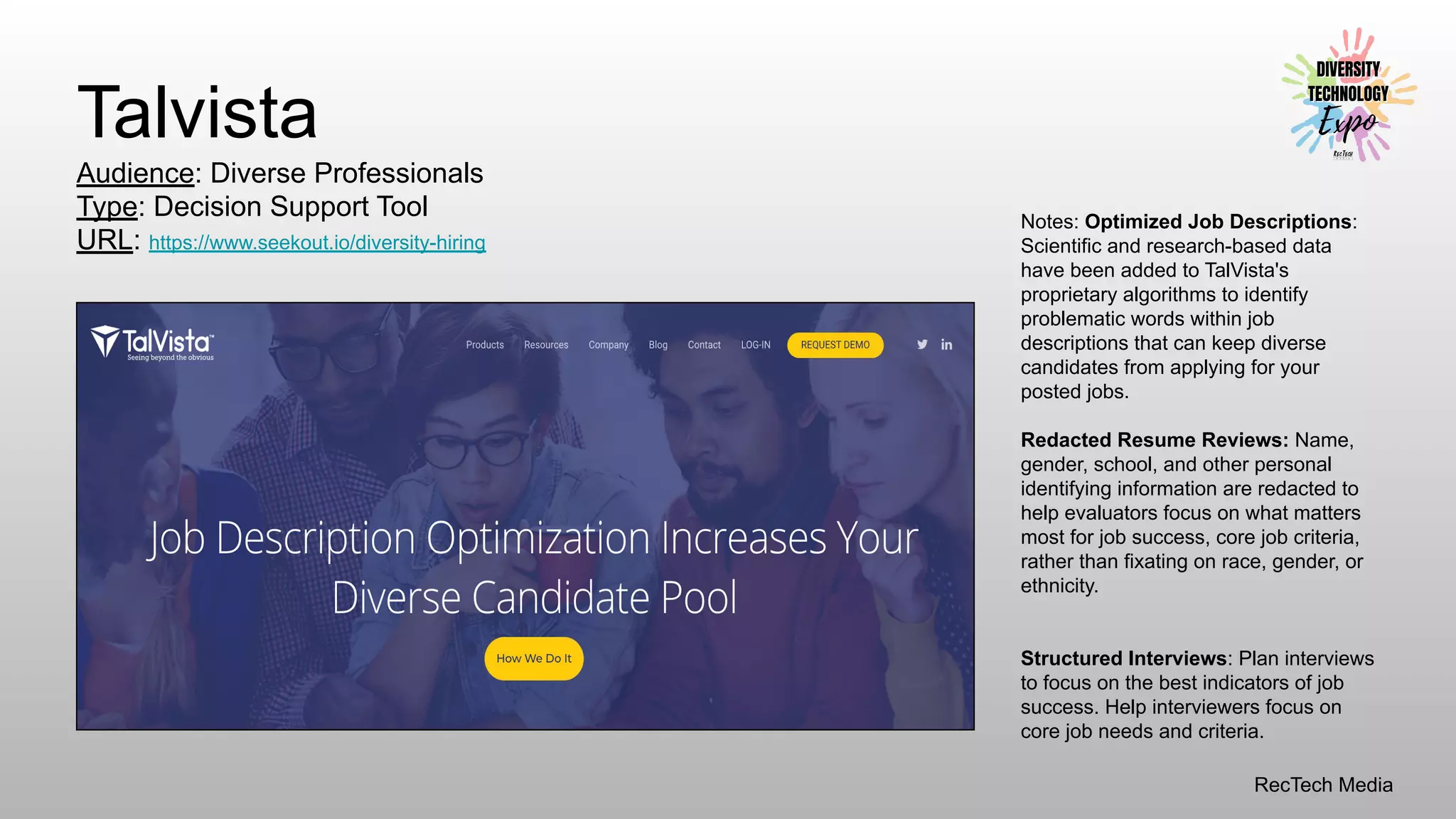Click the Audience: Diverse Professionals line
1456x819 pixels.
[x=280, y=173]
